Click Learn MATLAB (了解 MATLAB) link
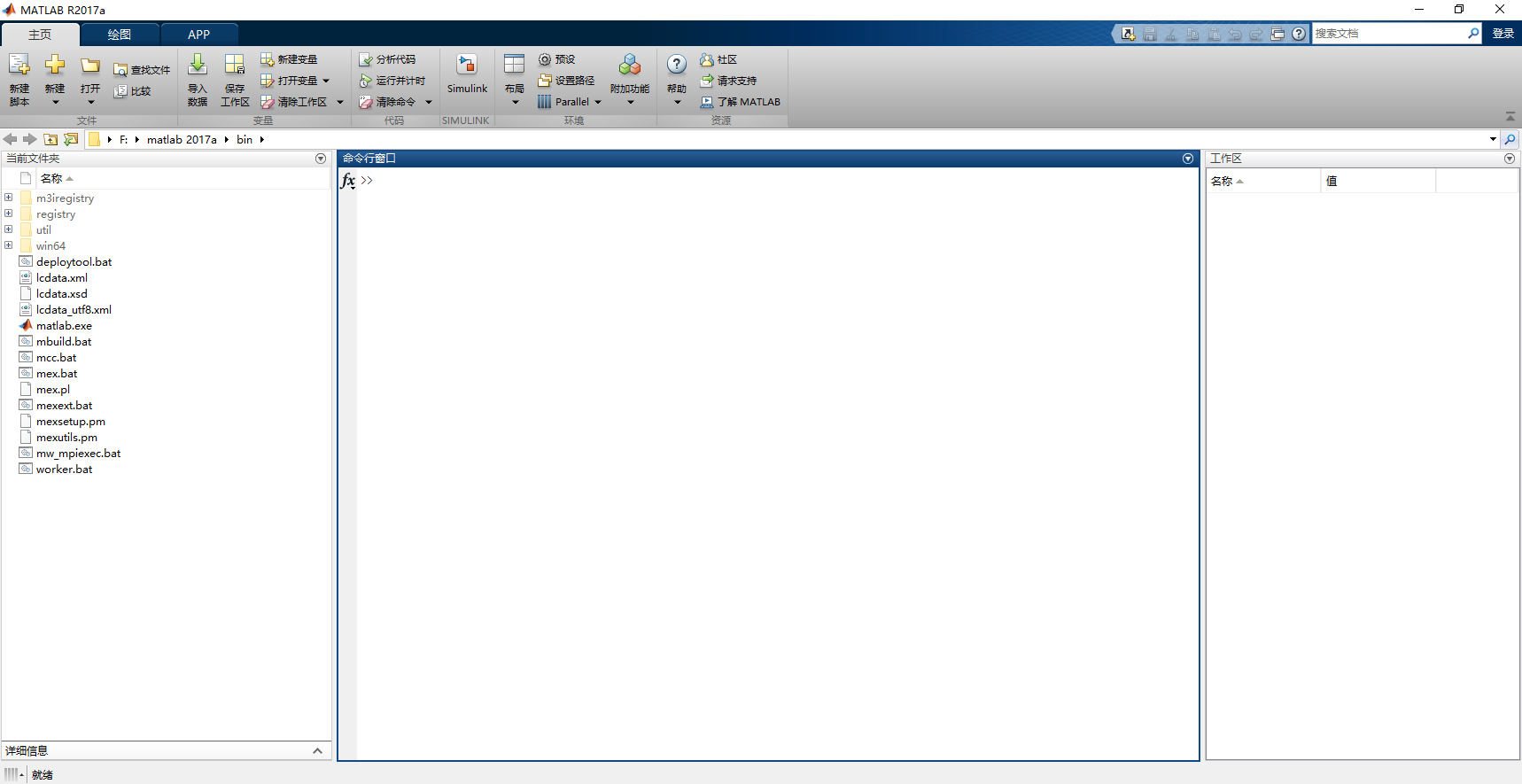The height and width of the screenshot is (784, 1522). click(740, 102)
